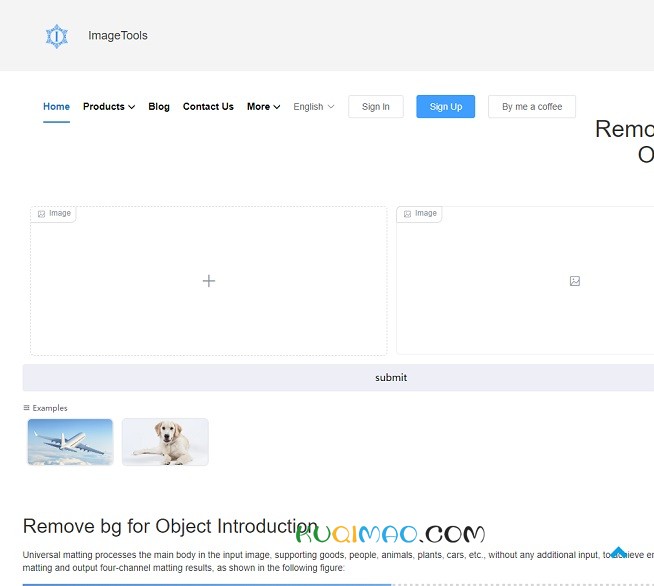Click the small image icon on right Image label
Viewport: 654px width, 586px height.
(x=407, y=214)
